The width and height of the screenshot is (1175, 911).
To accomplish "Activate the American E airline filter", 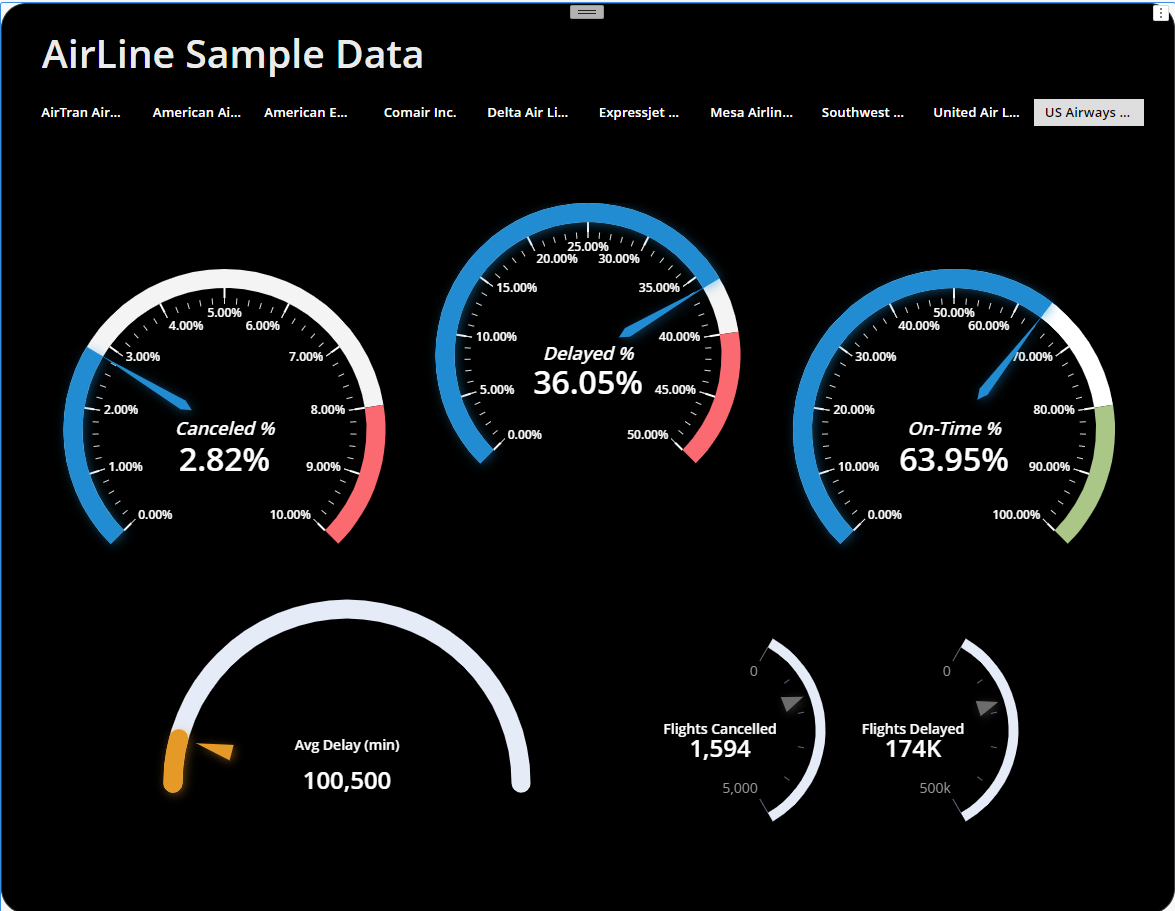I will [x=306, y=112].
